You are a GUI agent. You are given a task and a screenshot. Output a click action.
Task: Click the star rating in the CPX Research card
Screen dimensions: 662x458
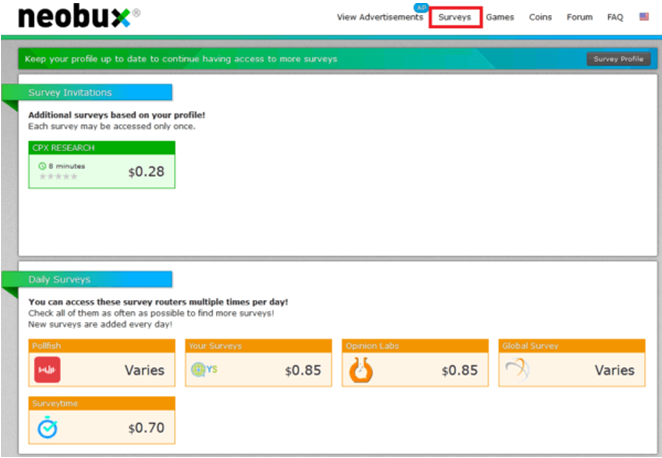pyautogui.click(x=59, y=176)
